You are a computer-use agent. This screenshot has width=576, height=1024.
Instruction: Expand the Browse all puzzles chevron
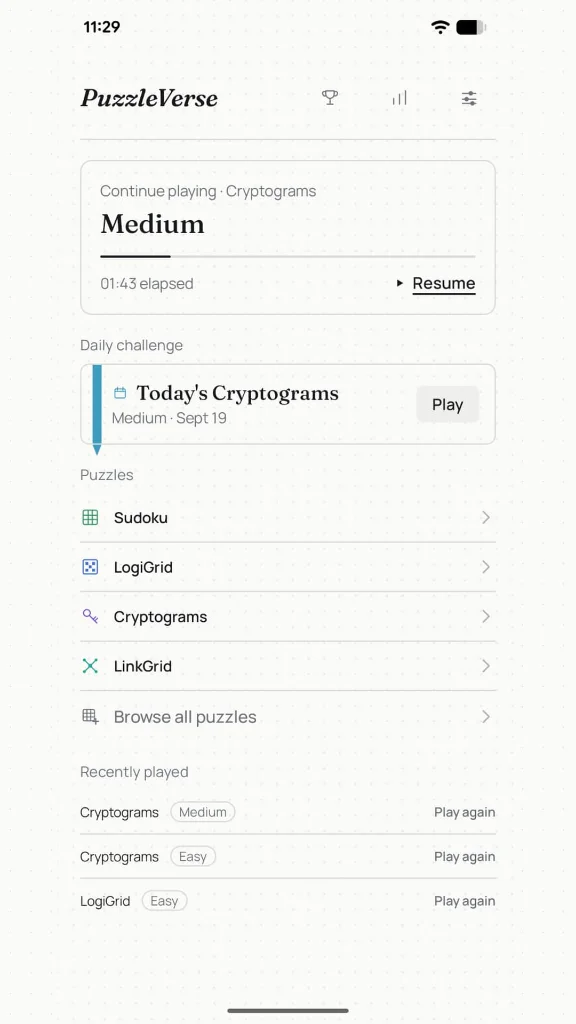tap(486, 716)
